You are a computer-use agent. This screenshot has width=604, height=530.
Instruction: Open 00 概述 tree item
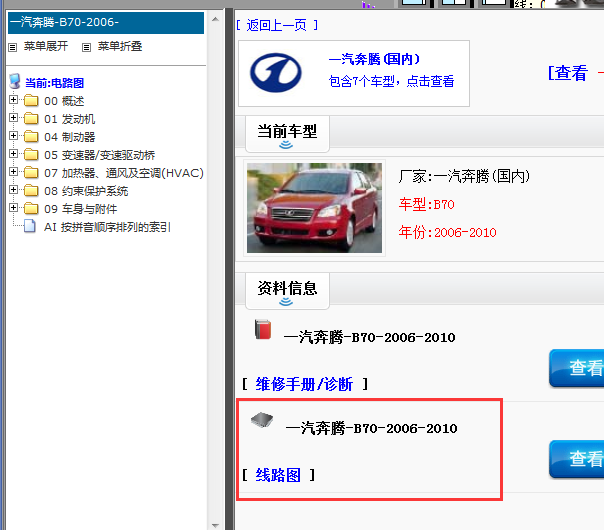(64, 101)
